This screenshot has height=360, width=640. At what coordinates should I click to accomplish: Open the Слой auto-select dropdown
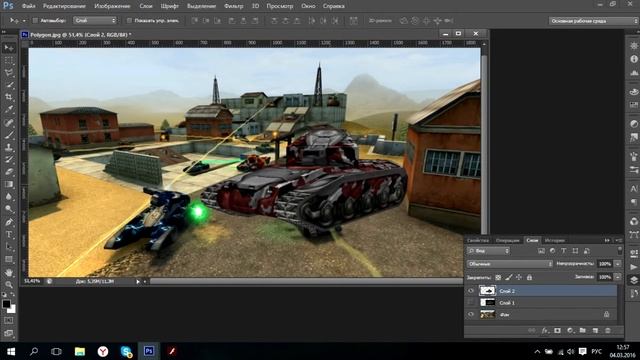[95, 20]
